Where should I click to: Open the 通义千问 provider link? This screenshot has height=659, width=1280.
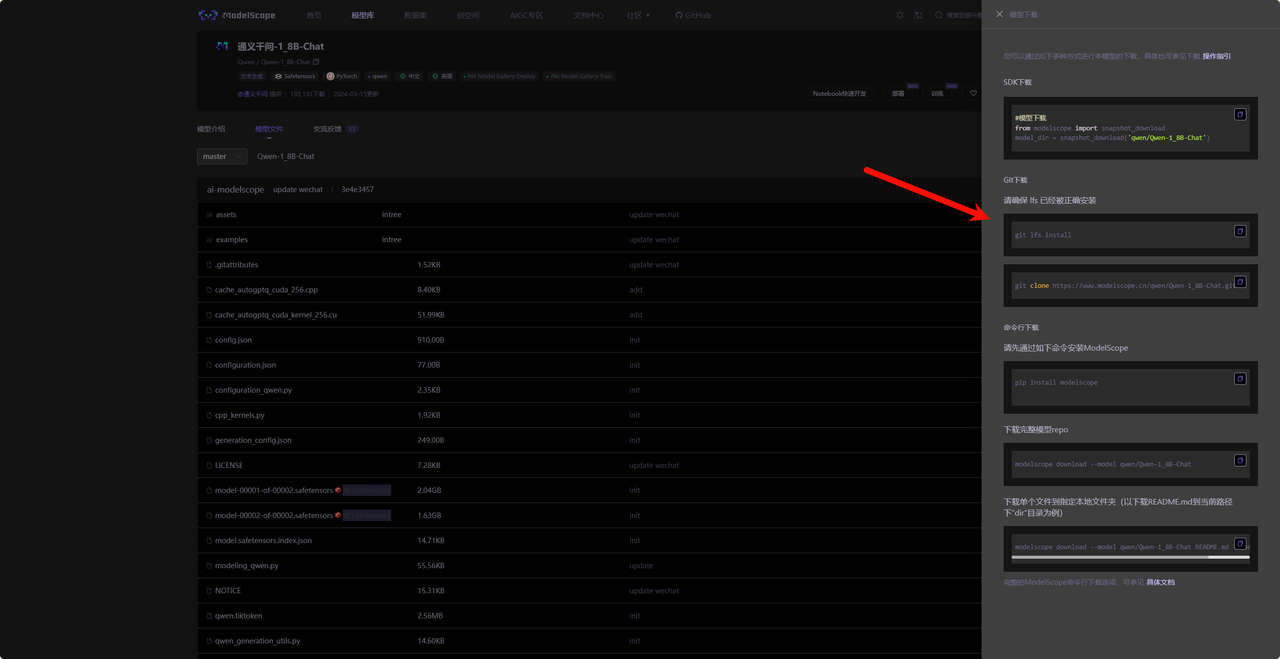point(252,94)
